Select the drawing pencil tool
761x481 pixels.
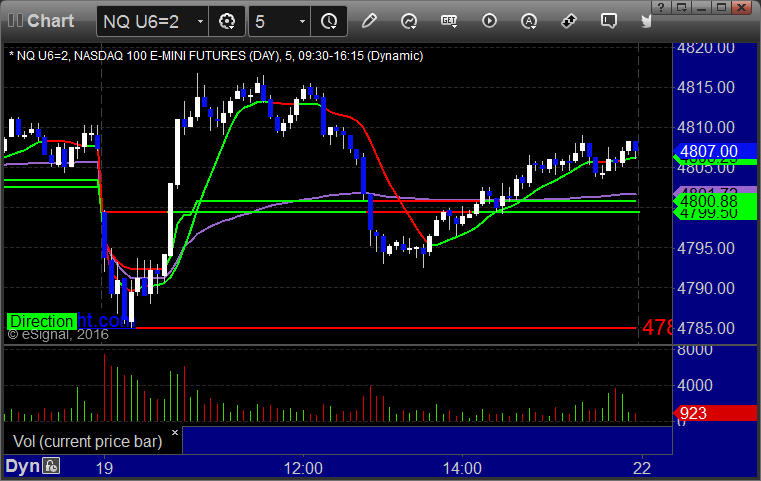point(369,21)
